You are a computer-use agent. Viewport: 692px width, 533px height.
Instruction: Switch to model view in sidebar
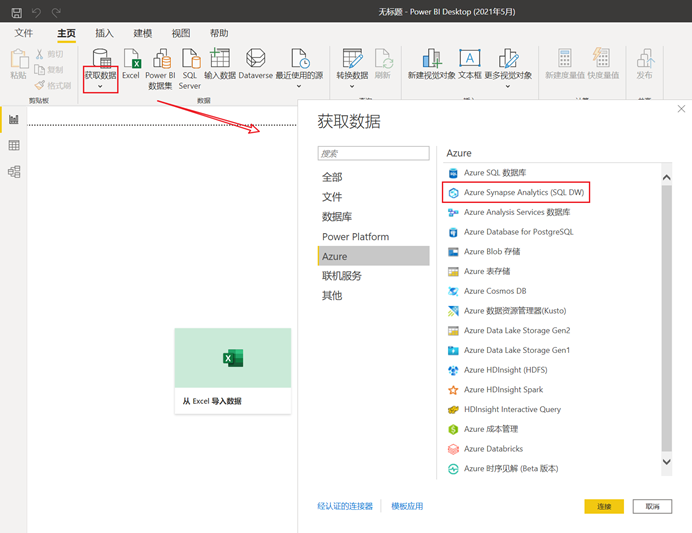[14, 172]
